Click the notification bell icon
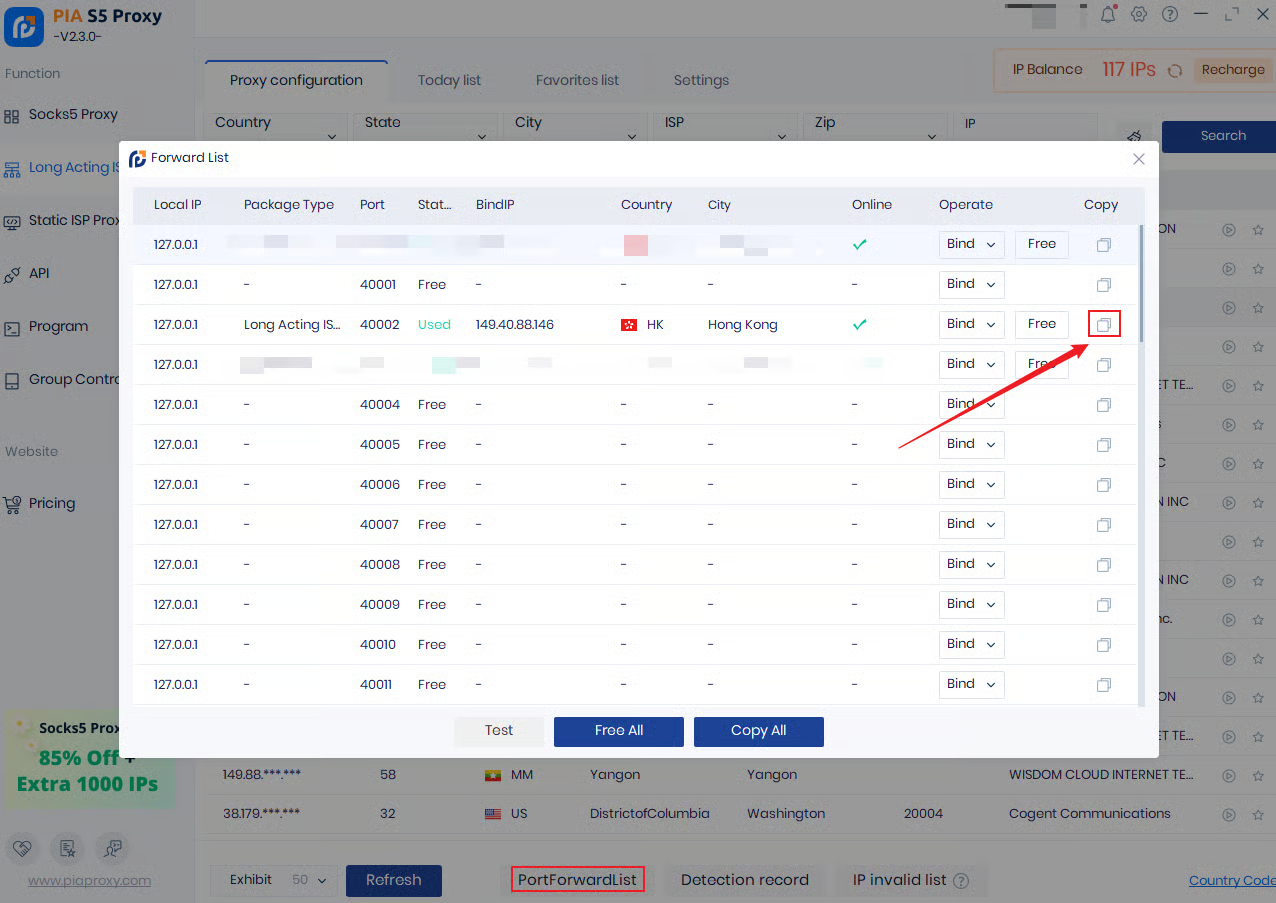 coord(1108,14)
